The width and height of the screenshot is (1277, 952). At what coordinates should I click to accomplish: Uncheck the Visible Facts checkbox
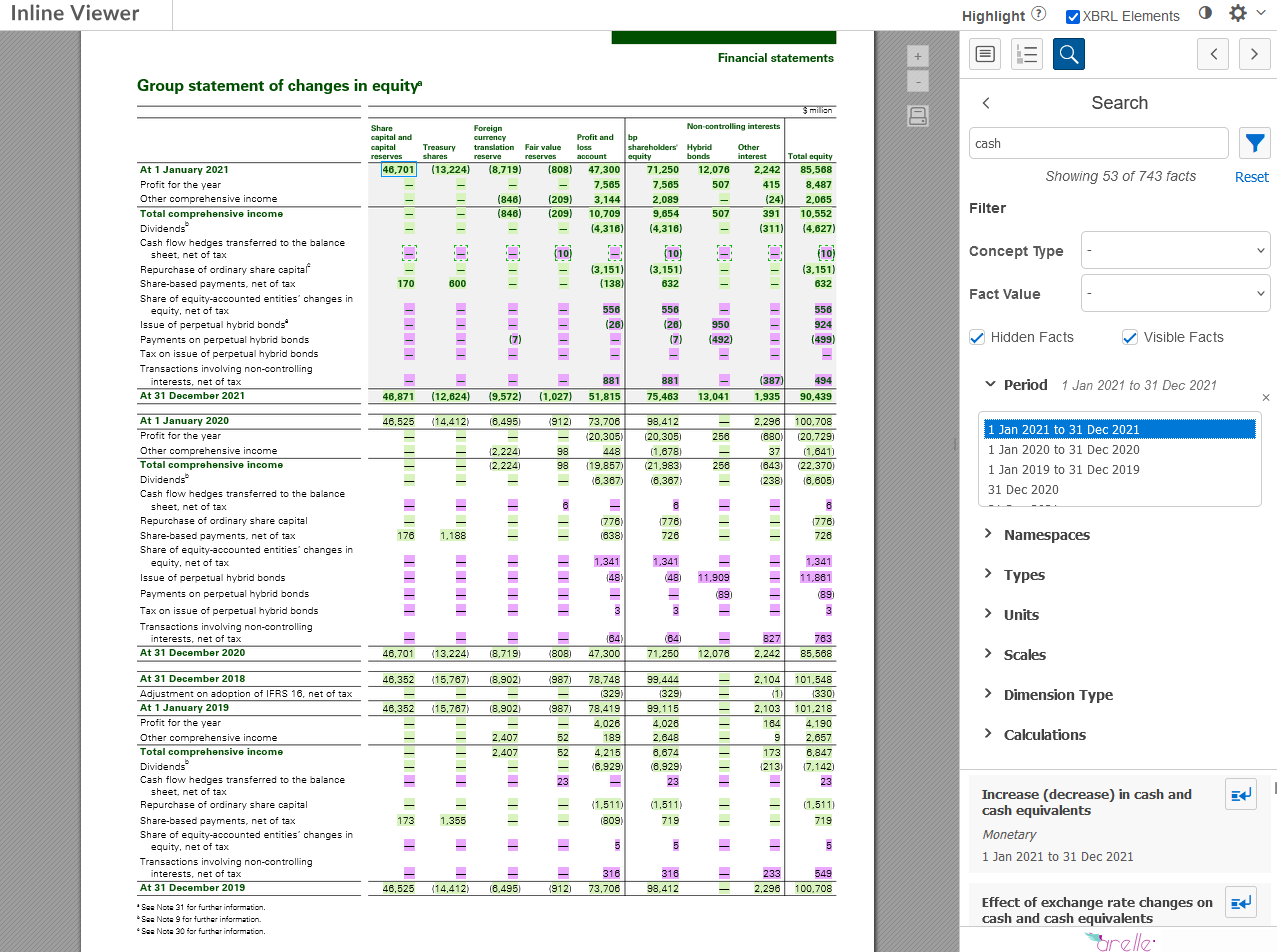1130,337
